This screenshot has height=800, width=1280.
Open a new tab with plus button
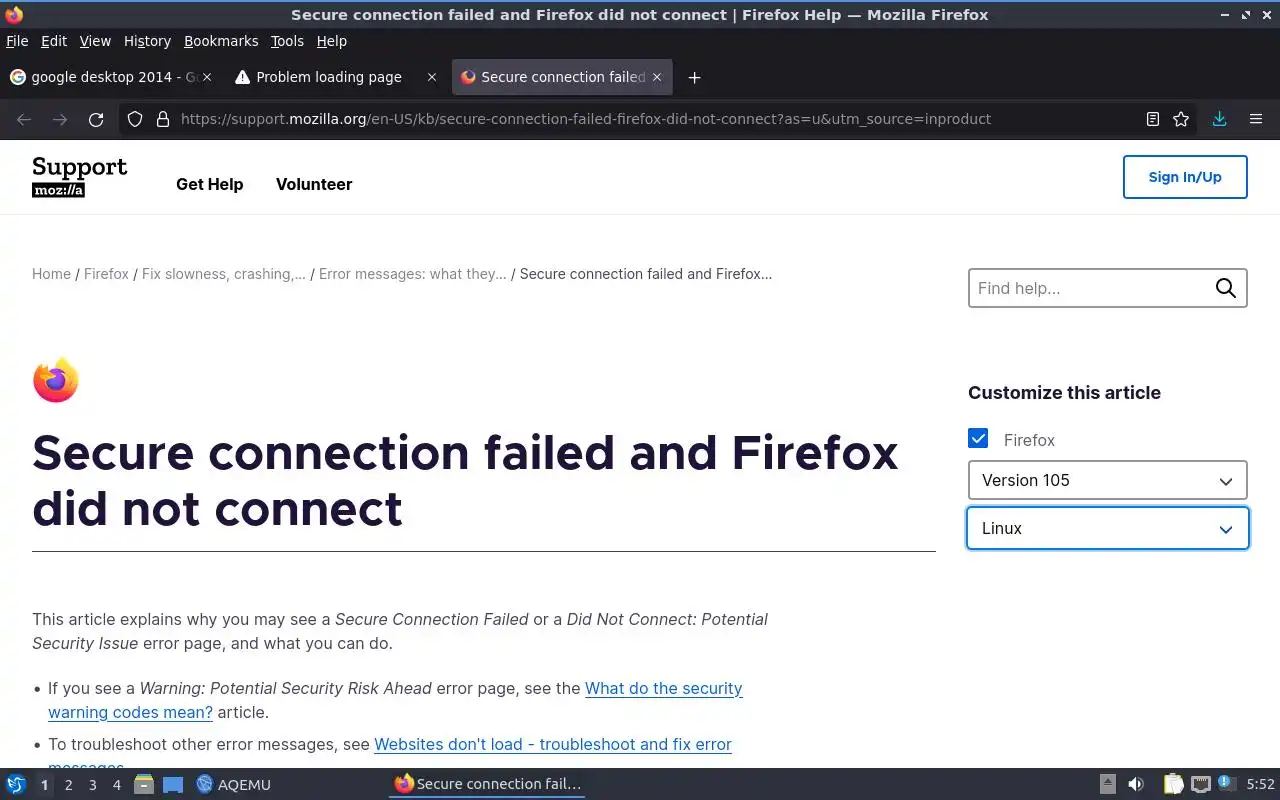[694, 77]
